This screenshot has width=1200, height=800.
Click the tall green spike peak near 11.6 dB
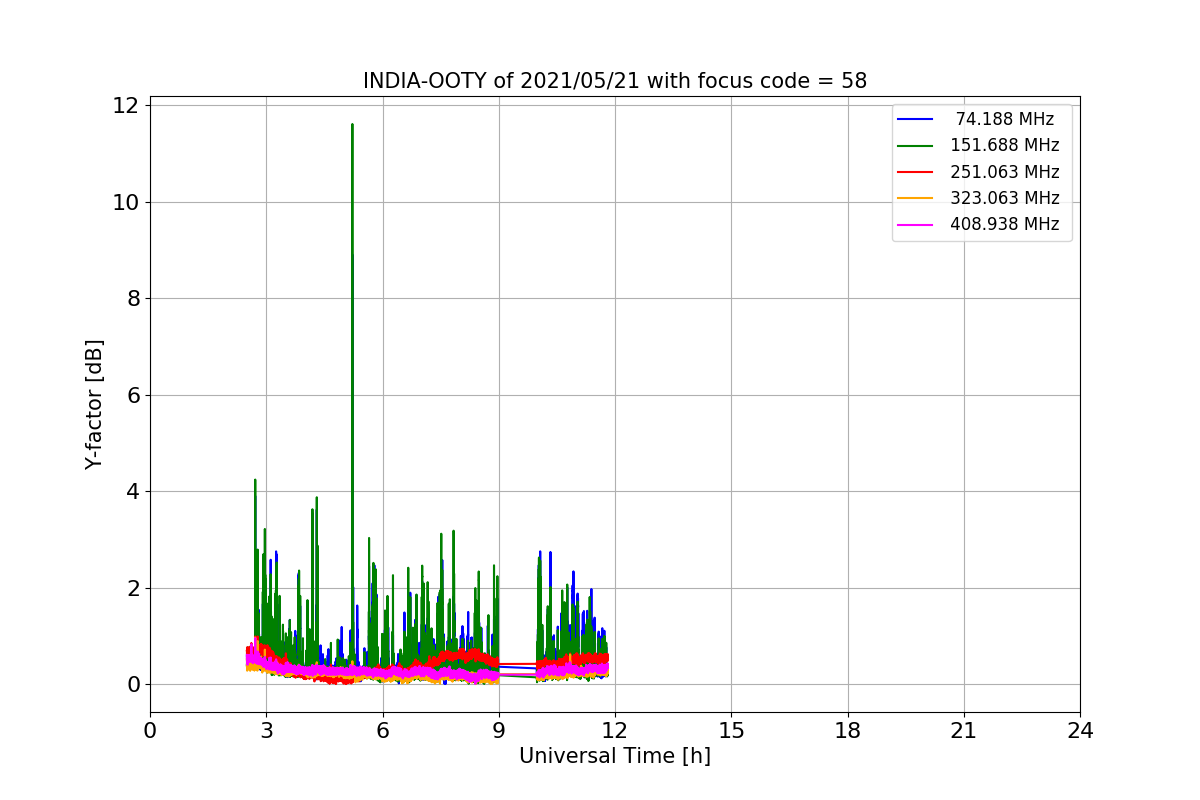[352, 126]
